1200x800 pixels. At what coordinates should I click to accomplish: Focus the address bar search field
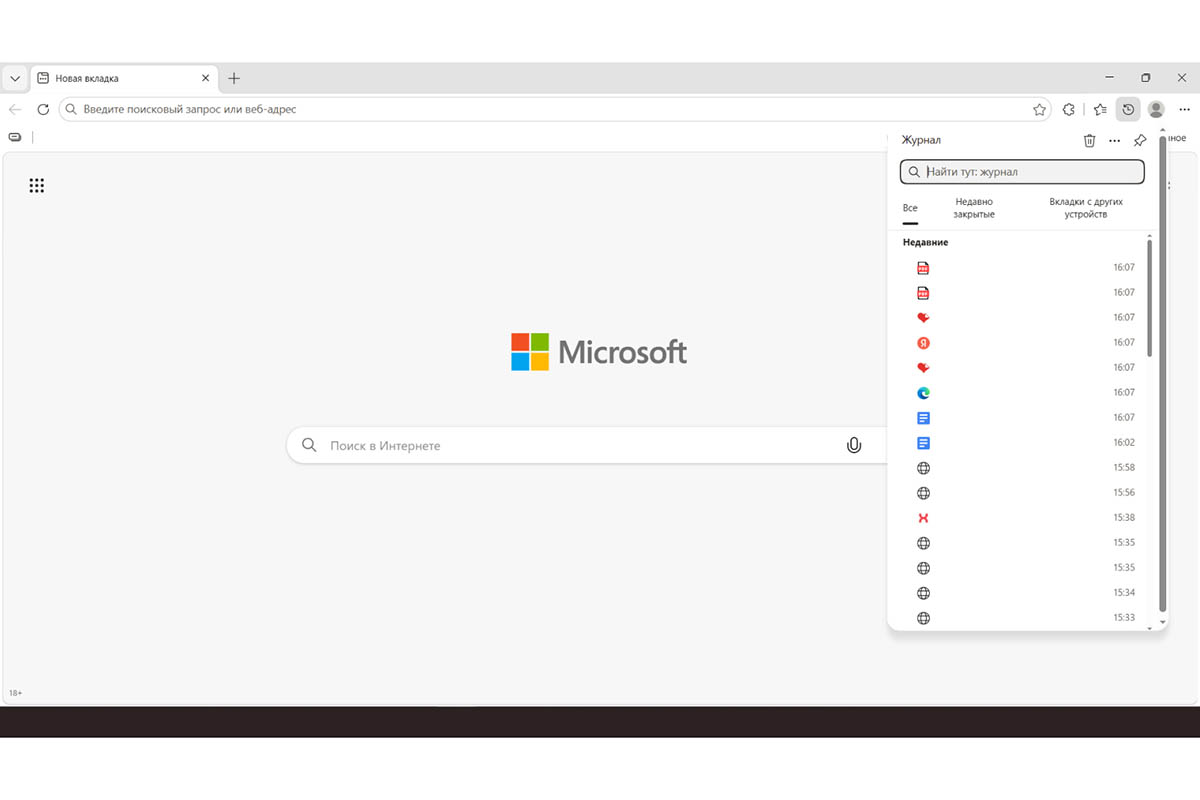(555, 109)
